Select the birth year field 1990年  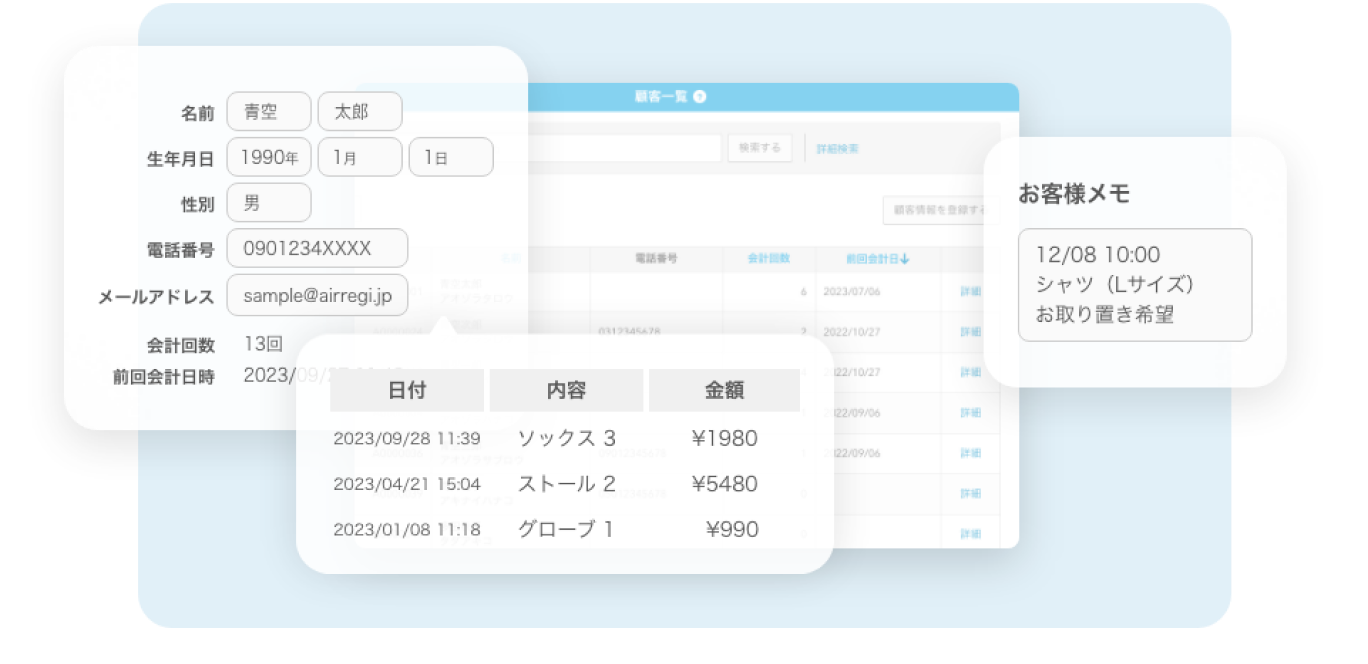(269, 157)
